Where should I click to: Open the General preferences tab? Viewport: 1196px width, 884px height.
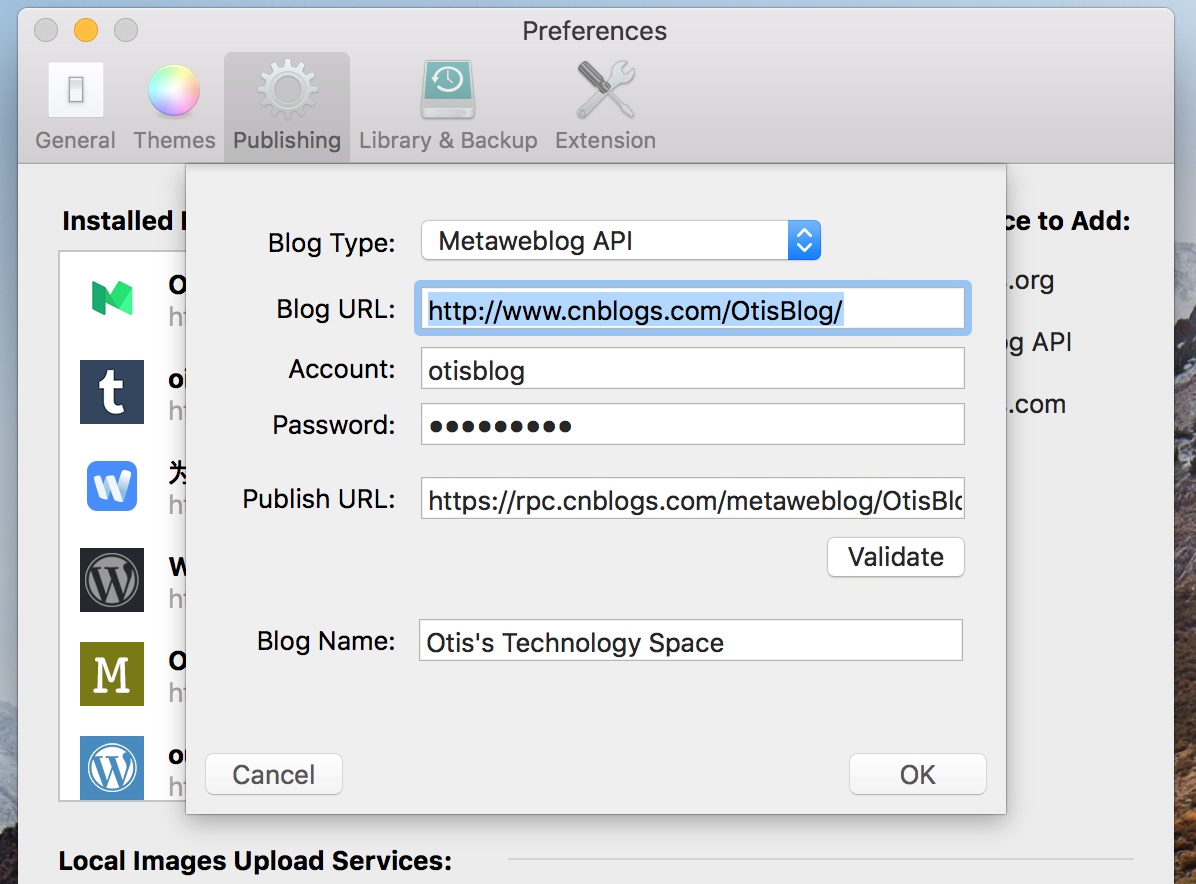(75, 107)
